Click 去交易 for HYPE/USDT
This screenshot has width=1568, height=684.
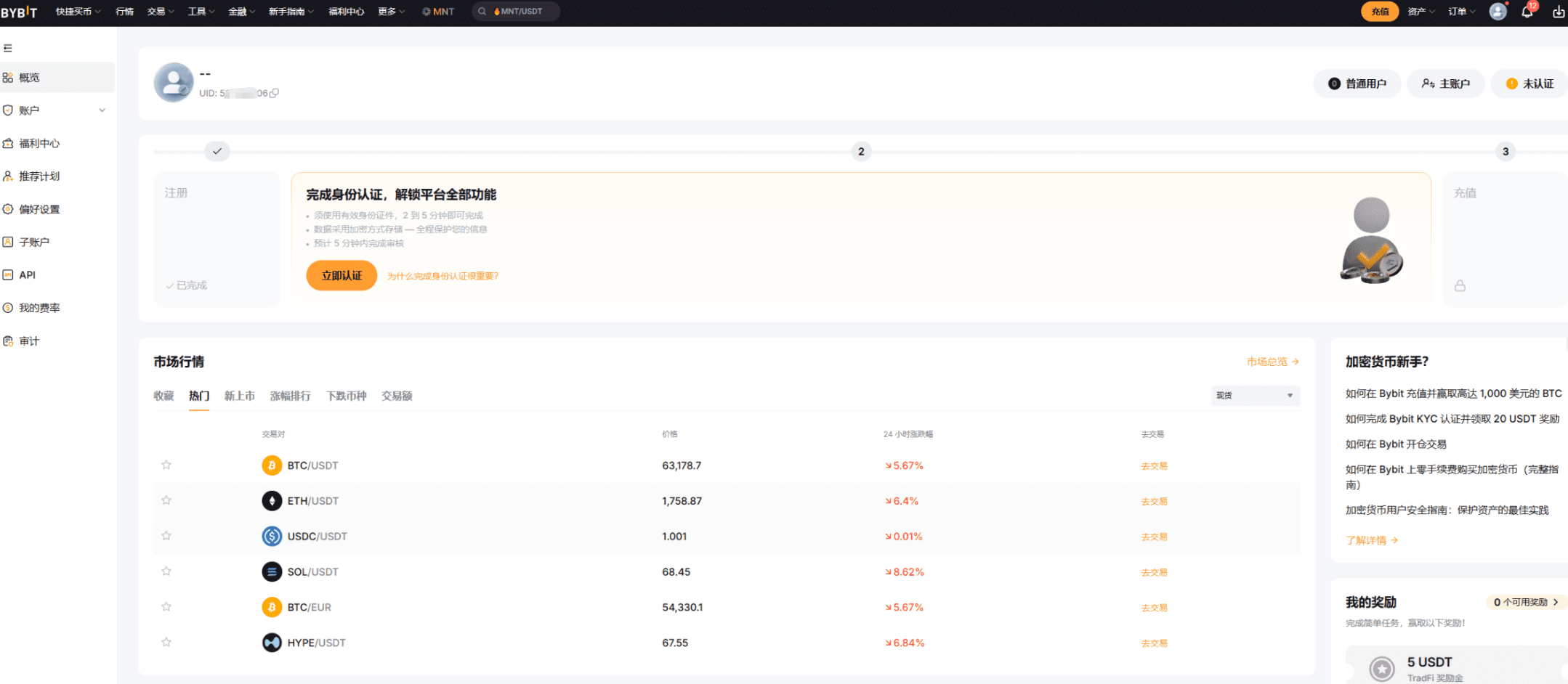point(1154,643)
